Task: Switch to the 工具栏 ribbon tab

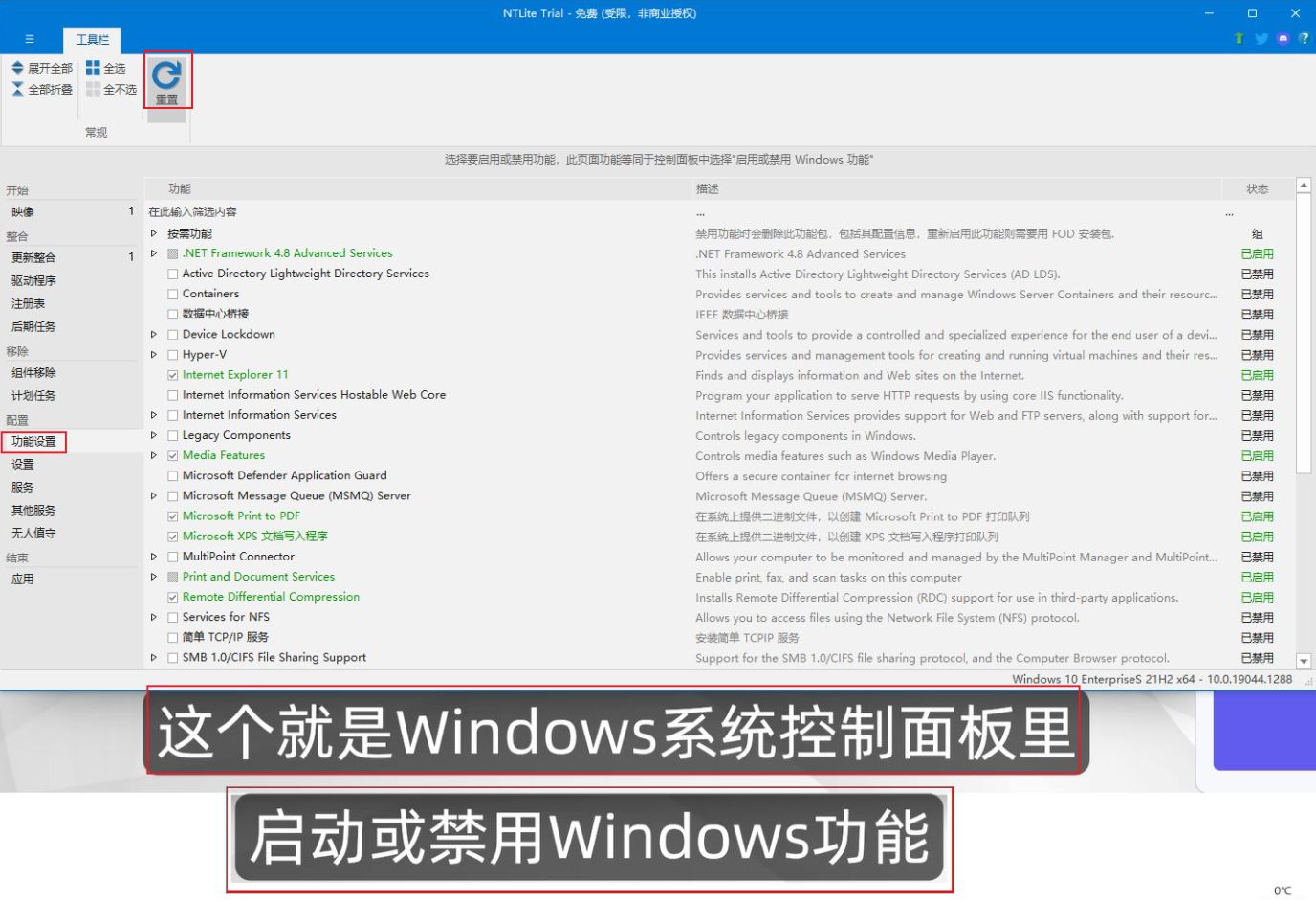Action: (x=93, y=39)
